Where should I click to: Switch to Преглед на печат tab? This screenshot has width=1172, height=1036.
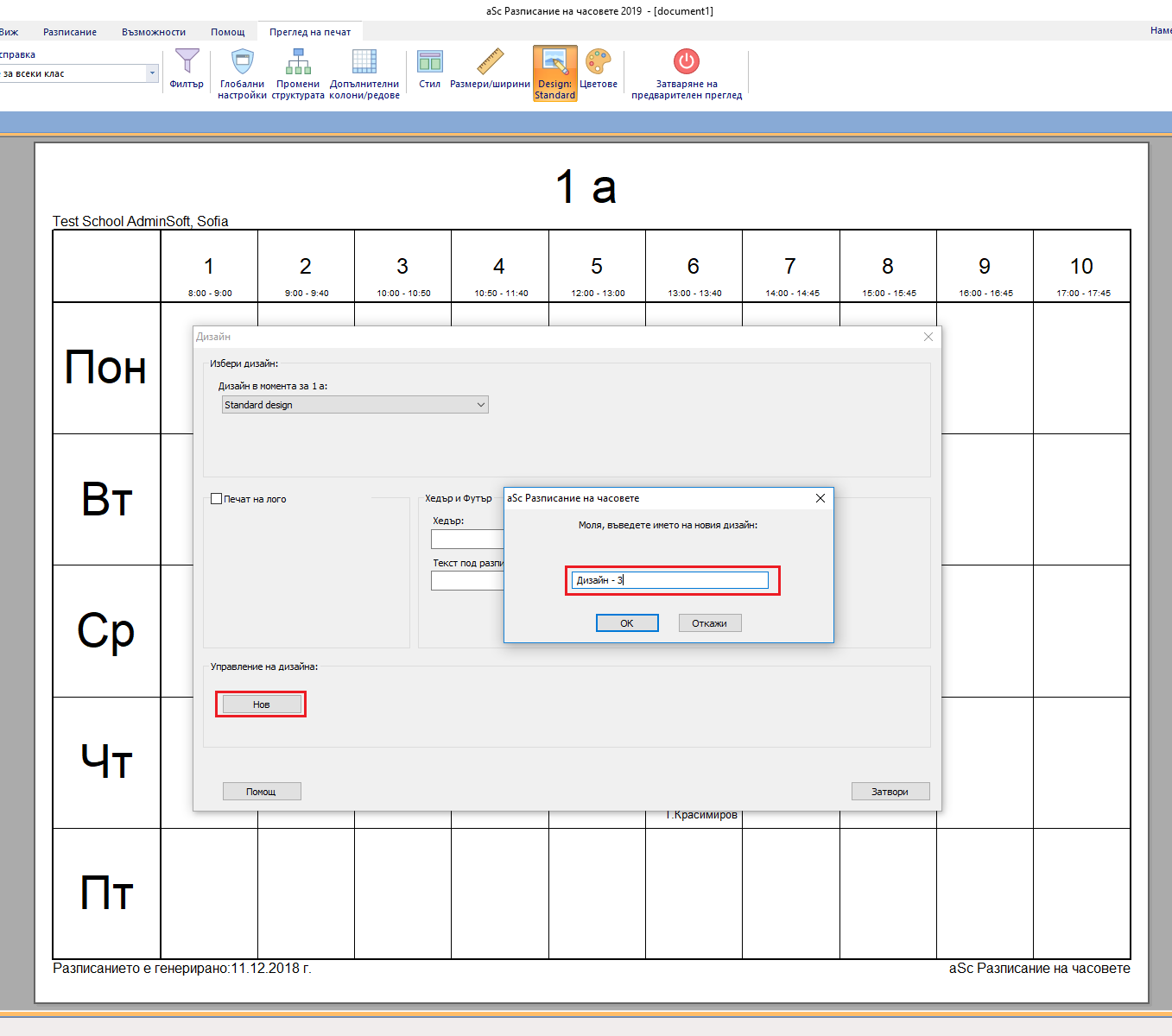pos(310,32)
